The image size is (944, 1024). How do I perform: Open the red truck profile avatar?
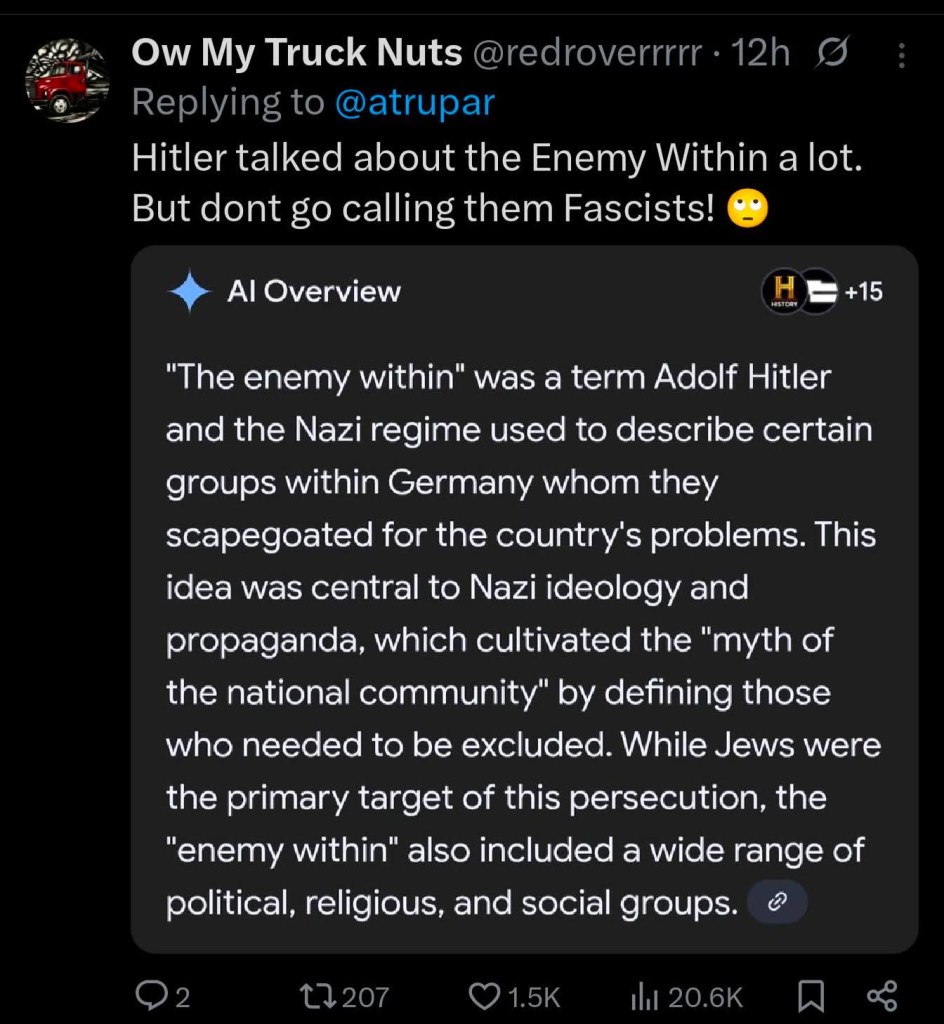66,82
